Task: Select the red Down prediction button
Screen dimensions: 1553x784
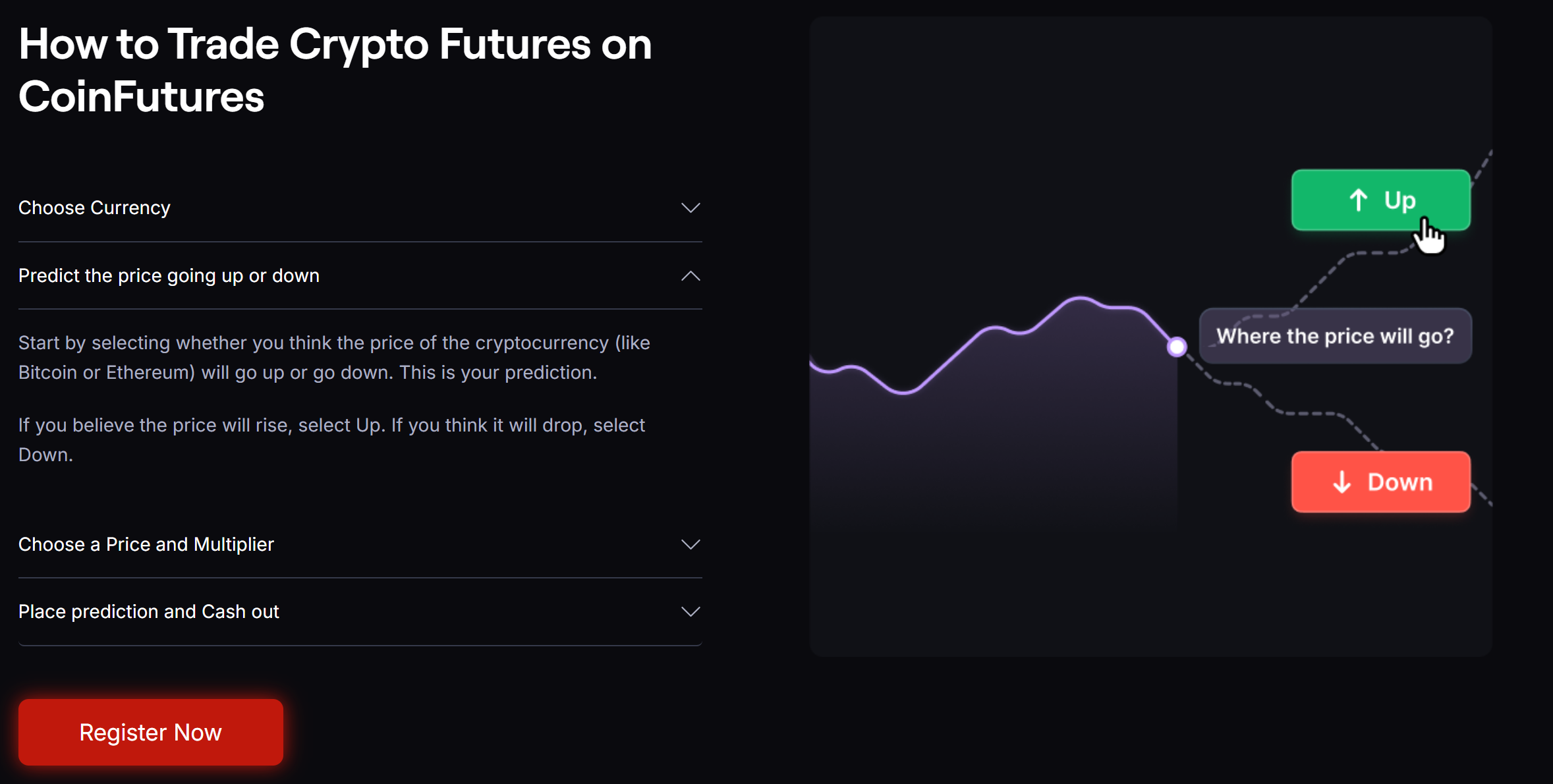Action: (x=1380, y=482)
